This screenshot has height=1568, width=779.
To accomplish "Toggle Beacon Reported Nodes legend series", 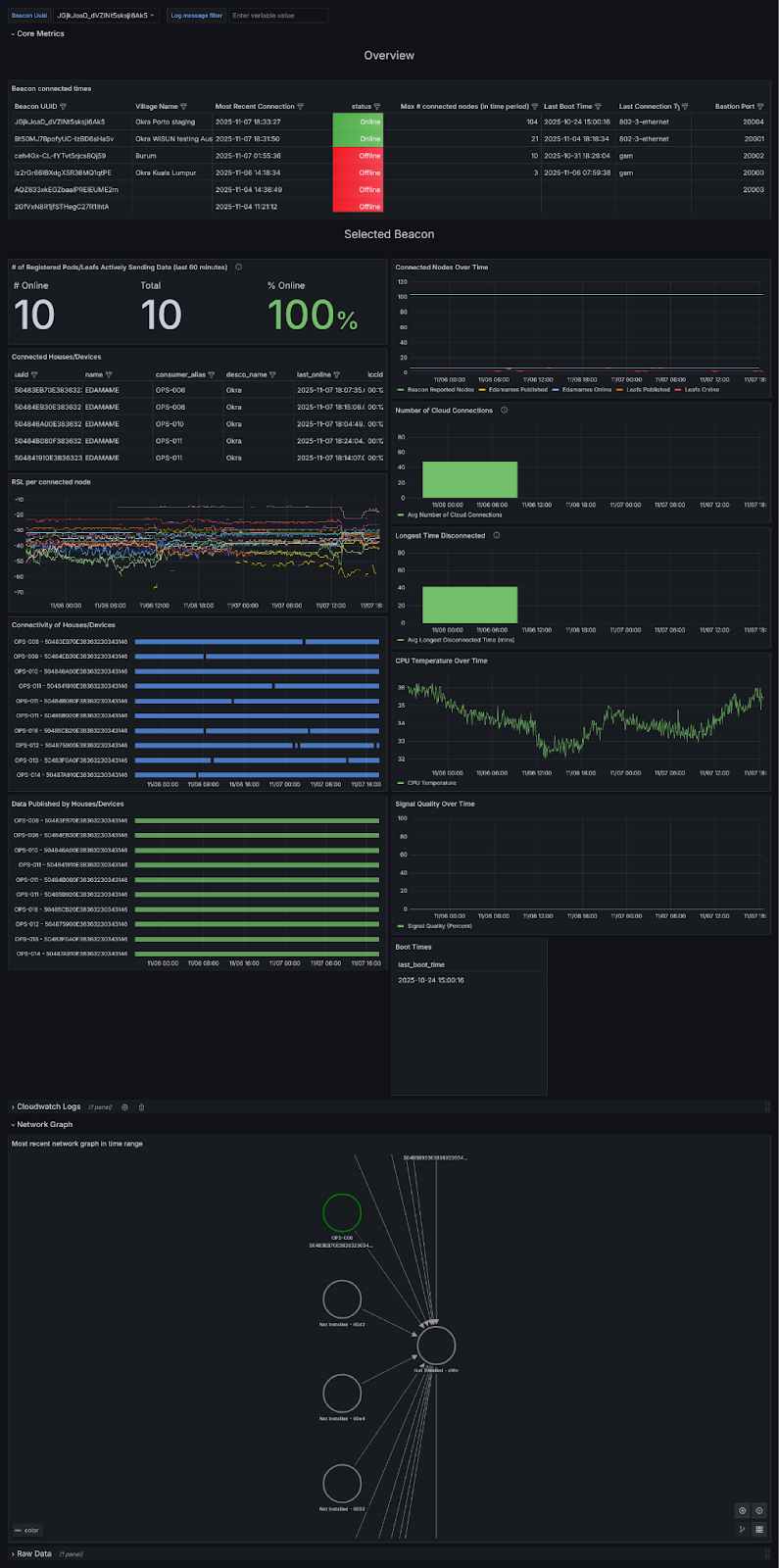I will (x=440, y=390).
